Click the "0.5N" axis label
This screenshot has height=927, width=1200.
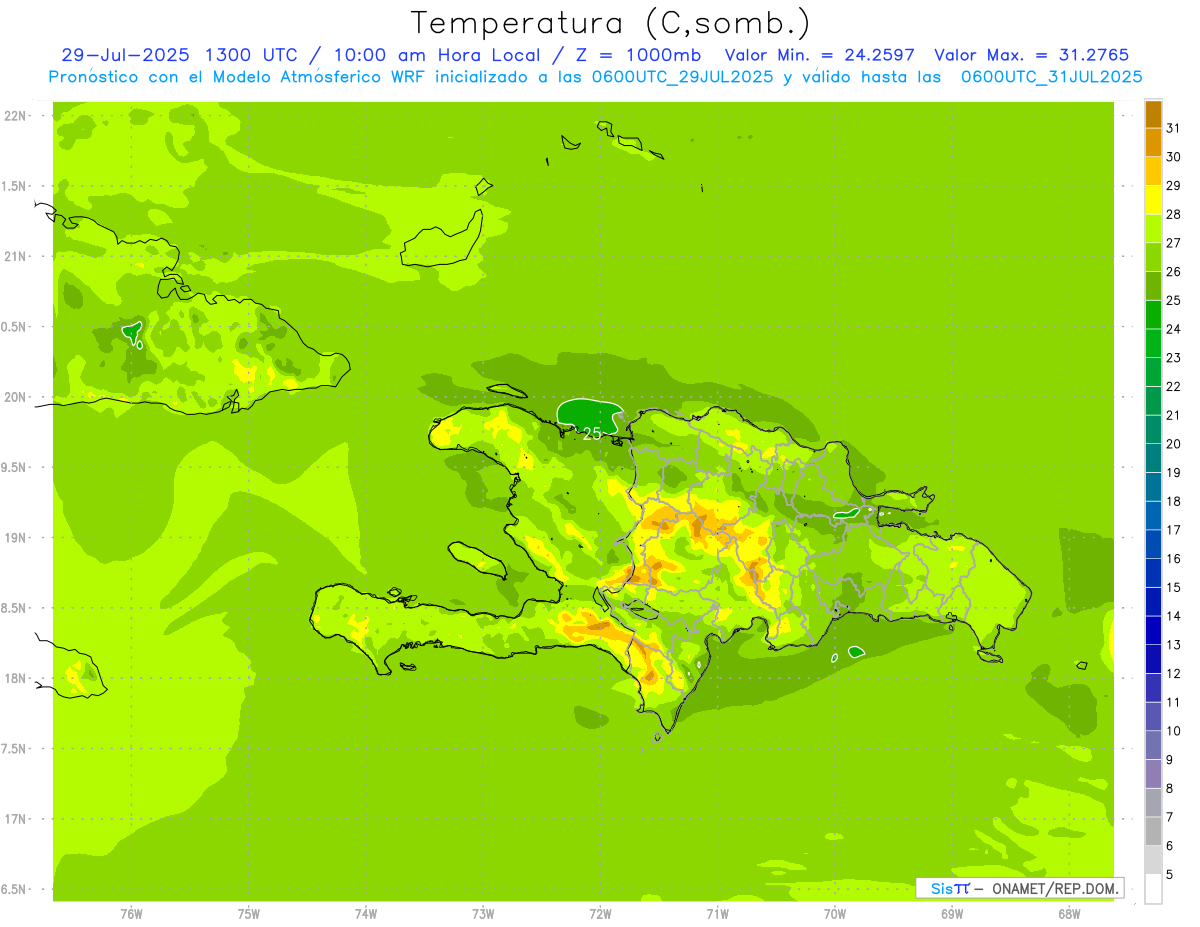[14, 327]
